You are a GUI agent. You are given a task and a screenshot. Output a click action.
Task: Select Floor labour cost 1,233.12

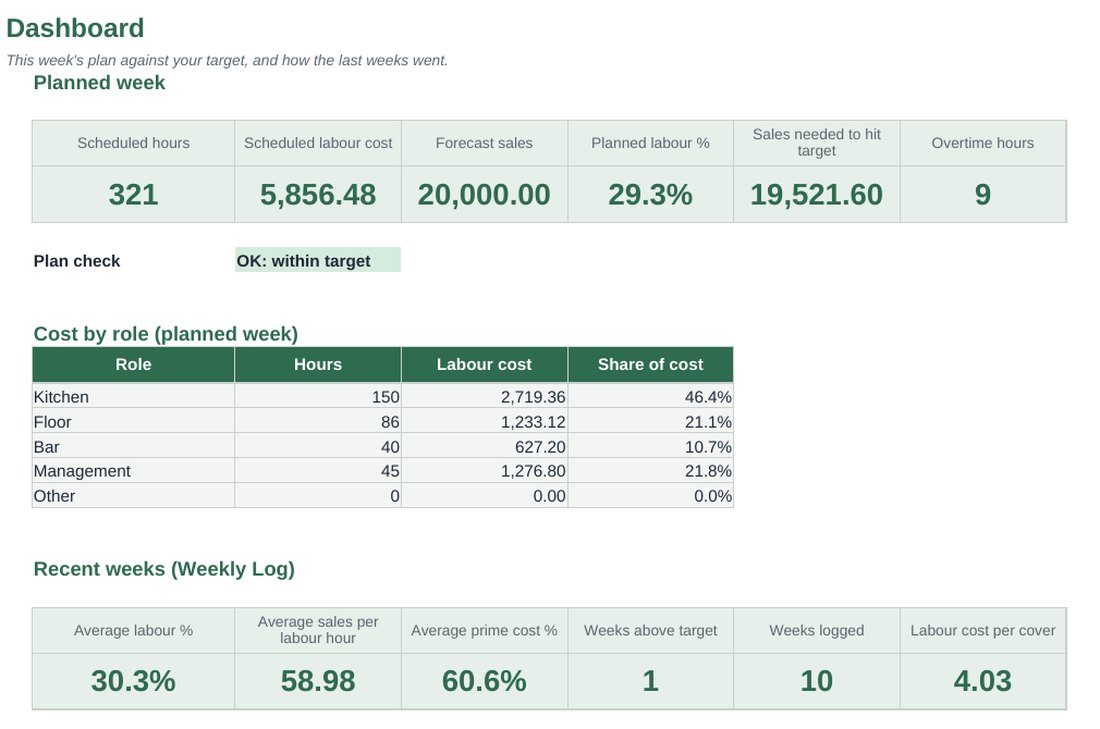point(532,422)
